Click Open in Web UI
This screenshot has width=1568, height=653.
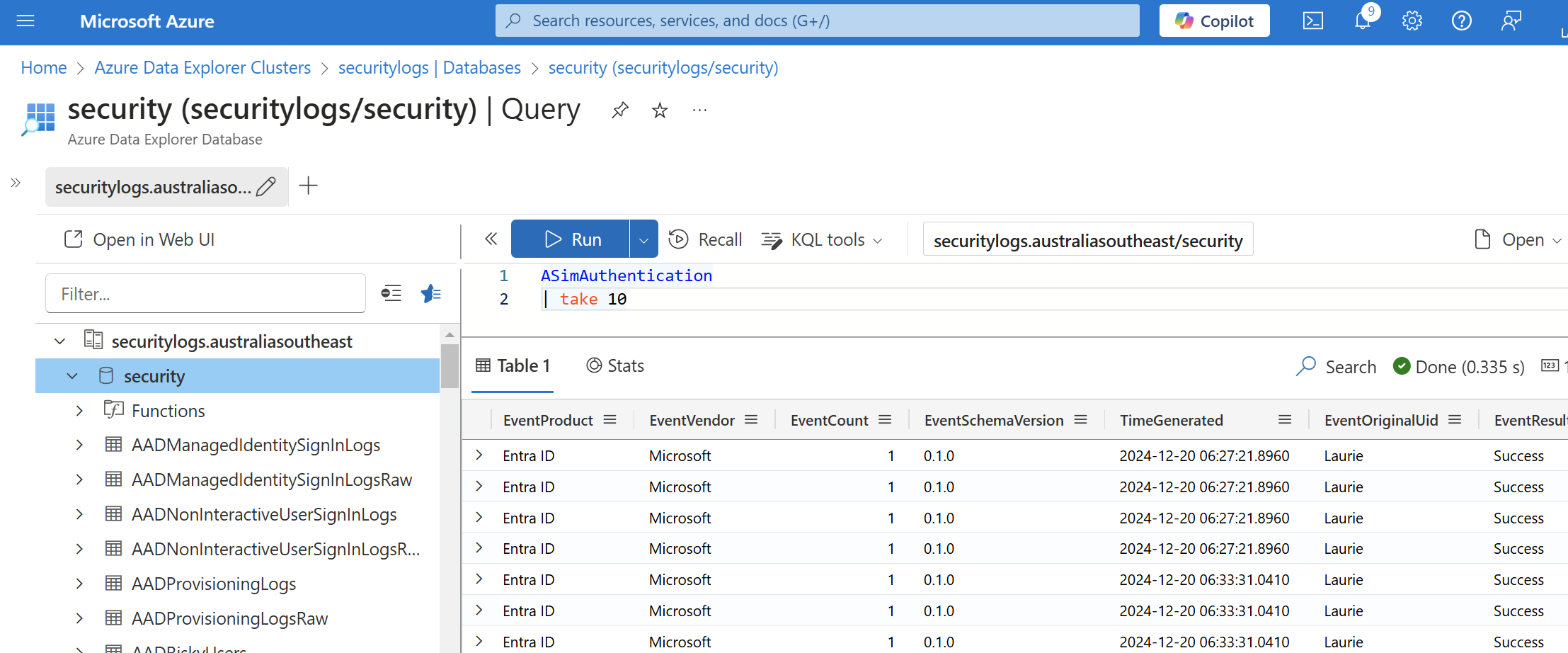139,239
